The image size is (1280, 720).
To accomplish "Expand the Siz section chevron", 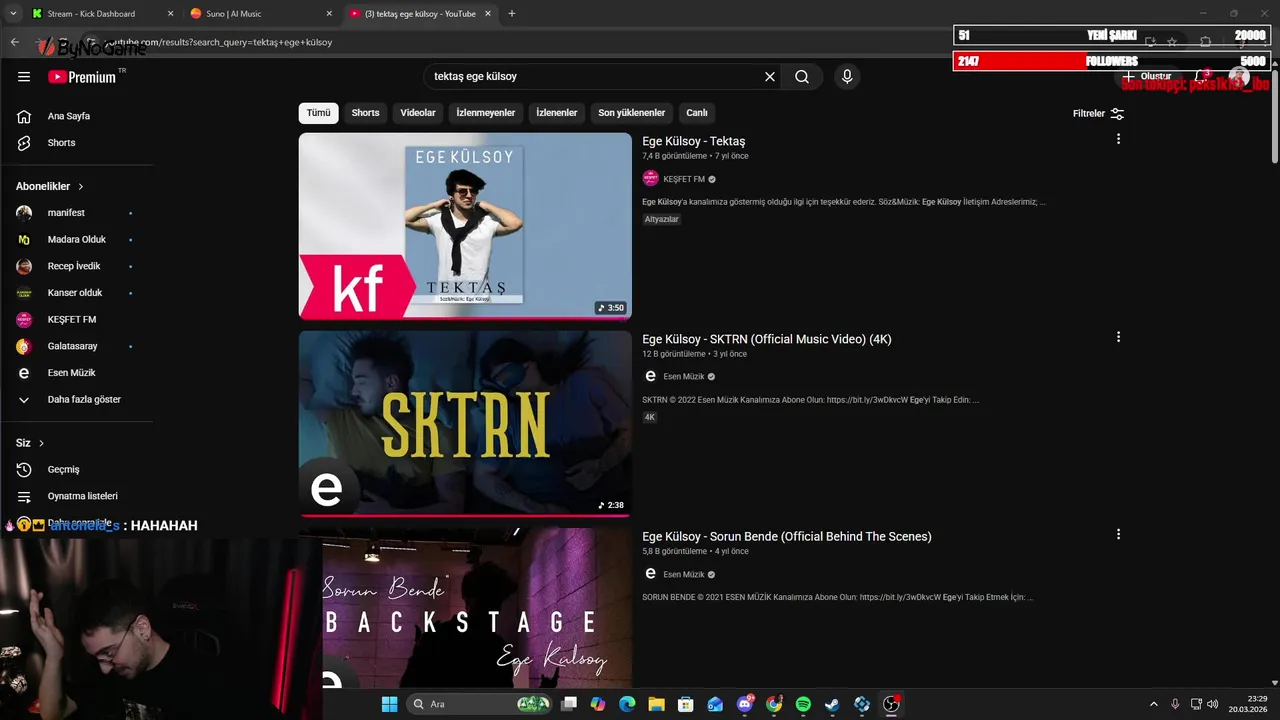I will tap(41, 443).
